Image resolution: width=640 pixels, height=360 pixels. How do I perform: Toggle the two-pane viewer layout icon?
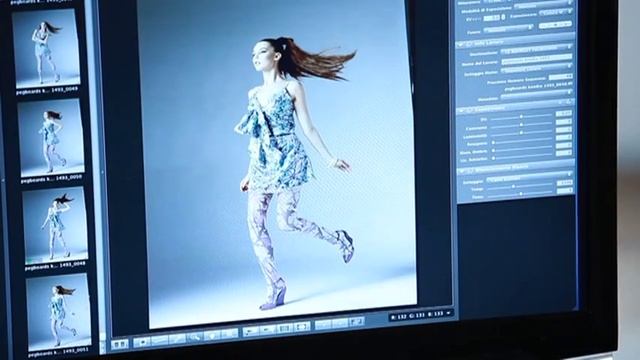coord(120,344)
